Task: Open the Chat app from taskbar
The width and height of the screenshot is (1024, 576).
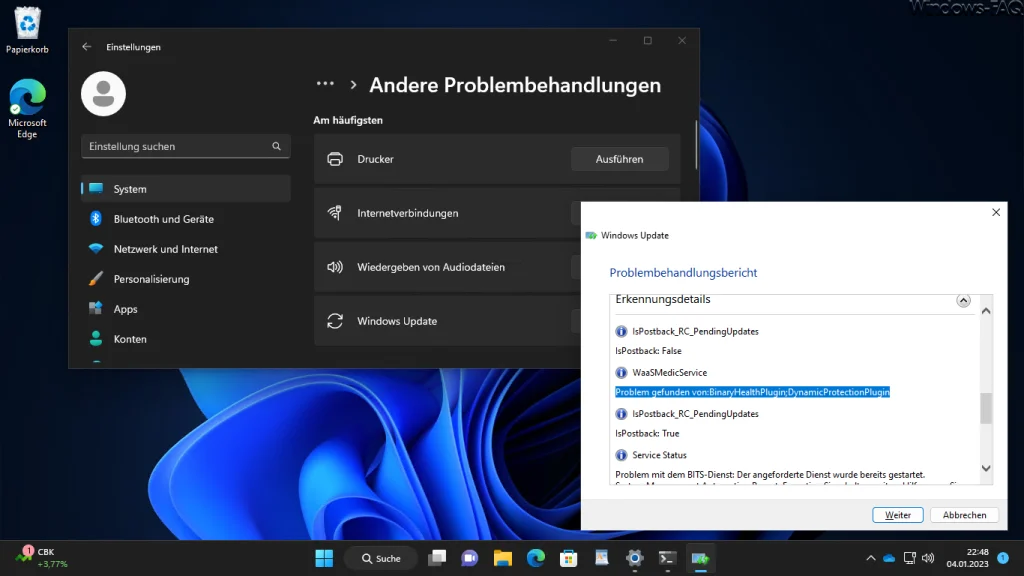Action: (x=470, y=558)
